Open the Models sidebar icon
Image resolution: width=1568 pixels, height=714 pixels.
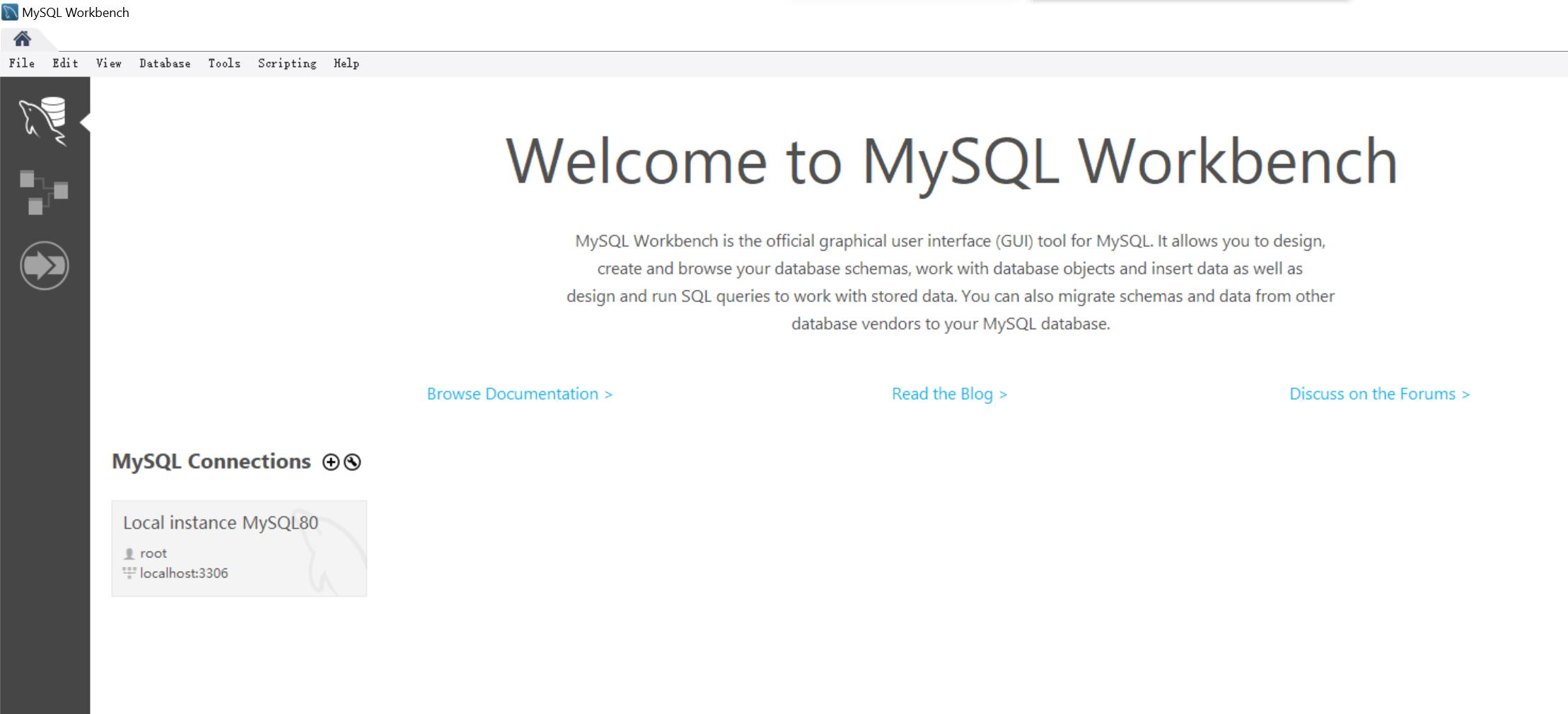(x=44, y=192)
